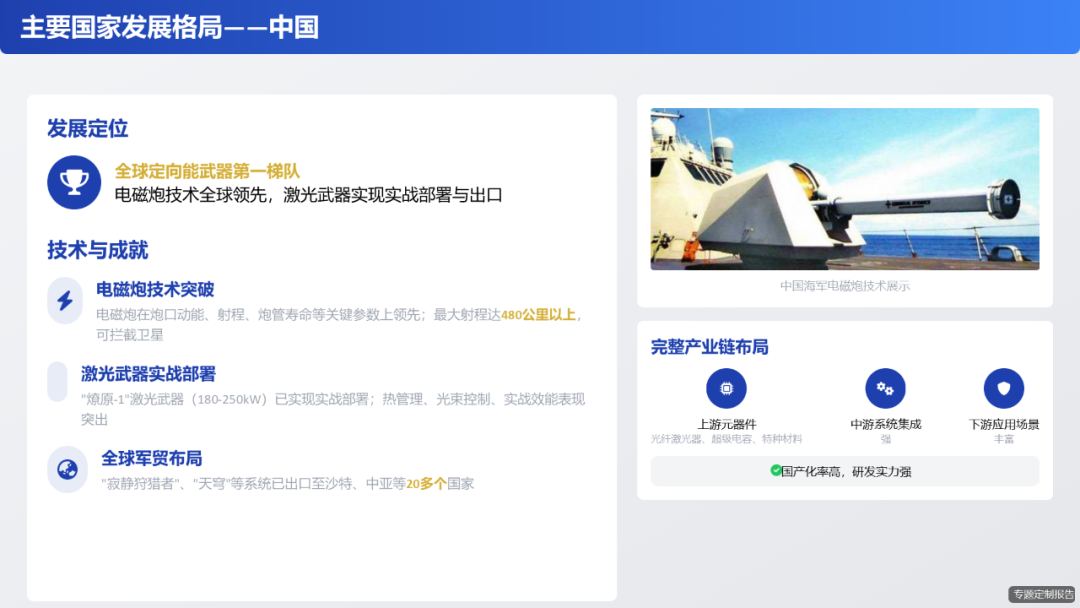Image resolution: width=1080 pixels, height=608 pixels.
Task: Click the shield icon above 下游应用场景
Action: point(1003,388)
